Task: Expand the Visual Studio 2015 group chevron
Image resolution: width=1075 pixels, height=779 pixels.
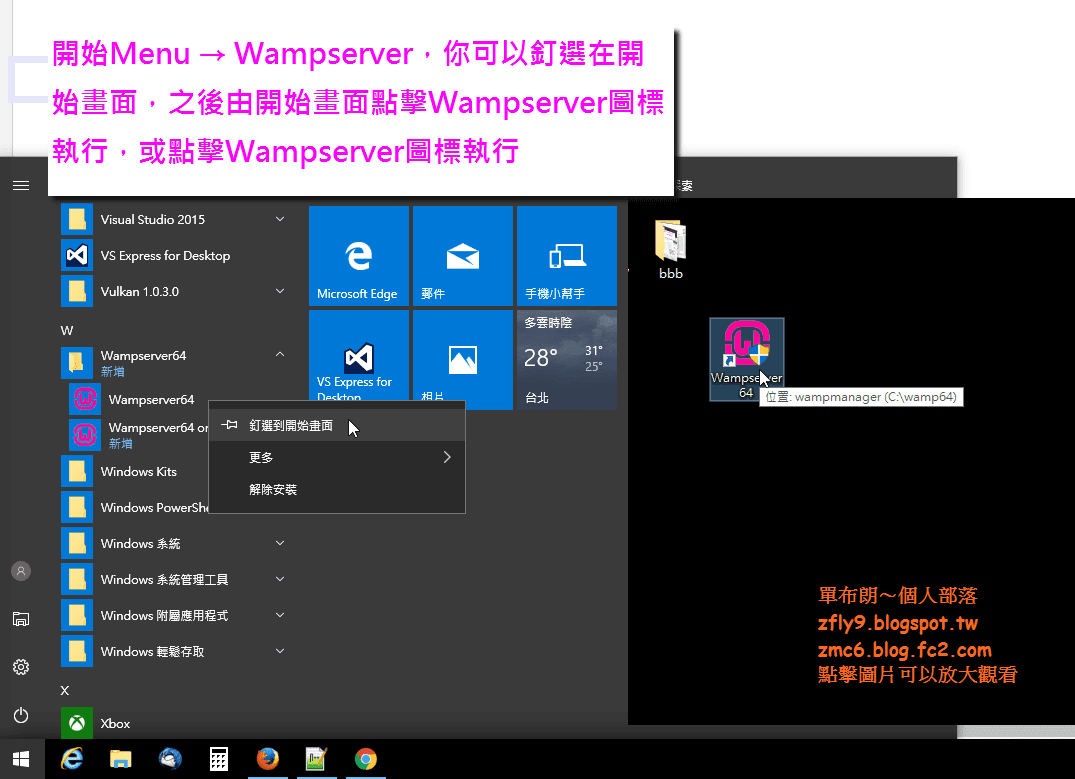Action: click(280, 219)
